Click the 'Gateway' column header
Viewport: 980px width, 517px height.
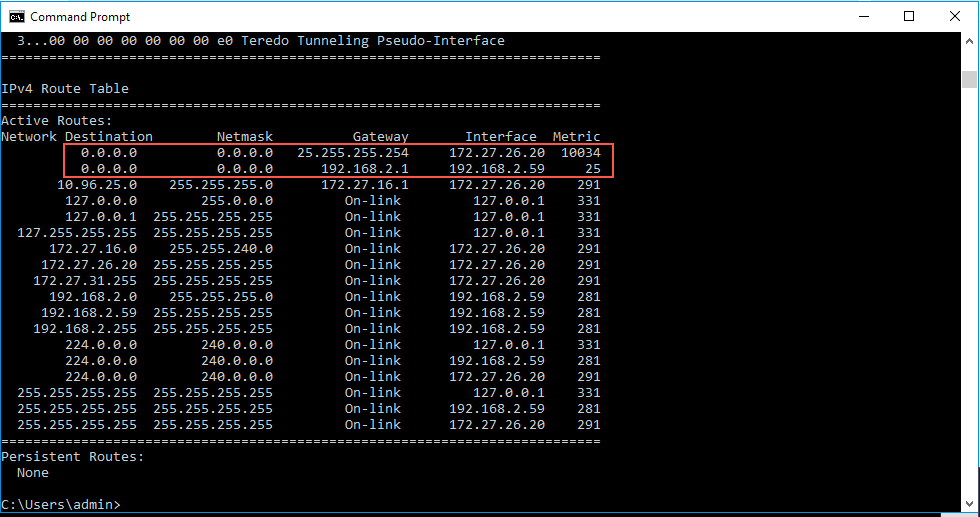coord(380,136)
